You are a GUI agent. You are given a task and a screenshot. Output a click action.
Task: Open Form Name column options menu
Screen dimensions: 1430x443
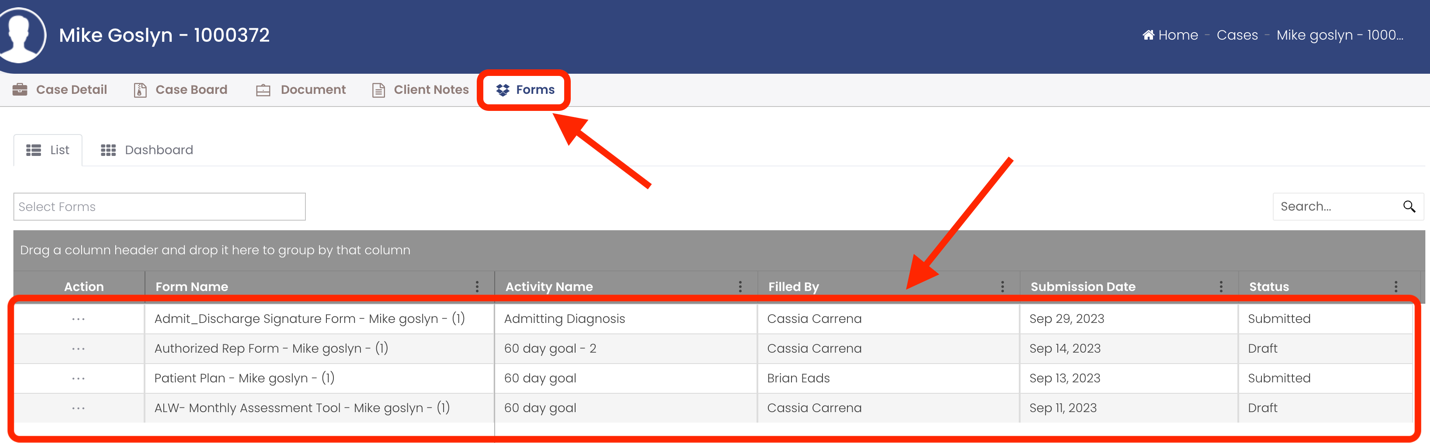coord(477,287)
